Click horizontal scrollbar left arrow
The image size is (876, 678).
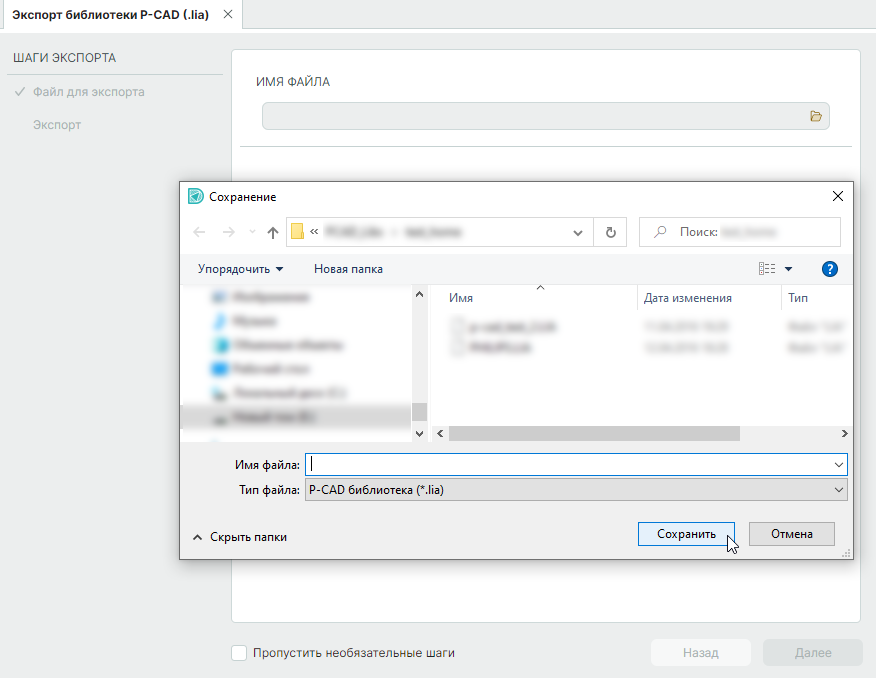440,433
